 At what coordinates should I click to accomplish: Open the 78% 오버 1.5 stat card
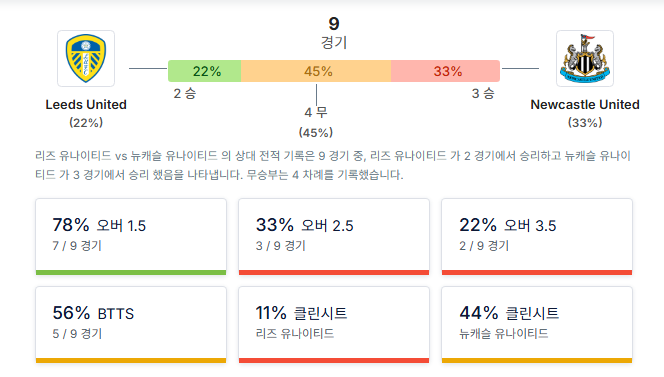pos(131,237)
